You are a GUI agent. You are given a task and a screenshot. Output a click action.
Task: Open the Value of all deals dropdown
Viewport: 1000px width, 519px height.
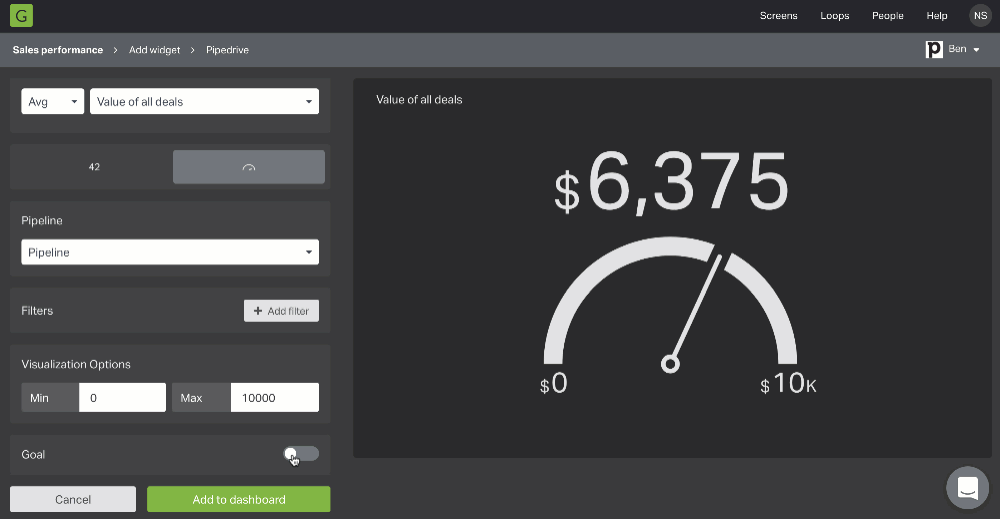click(x=204, y=101)
